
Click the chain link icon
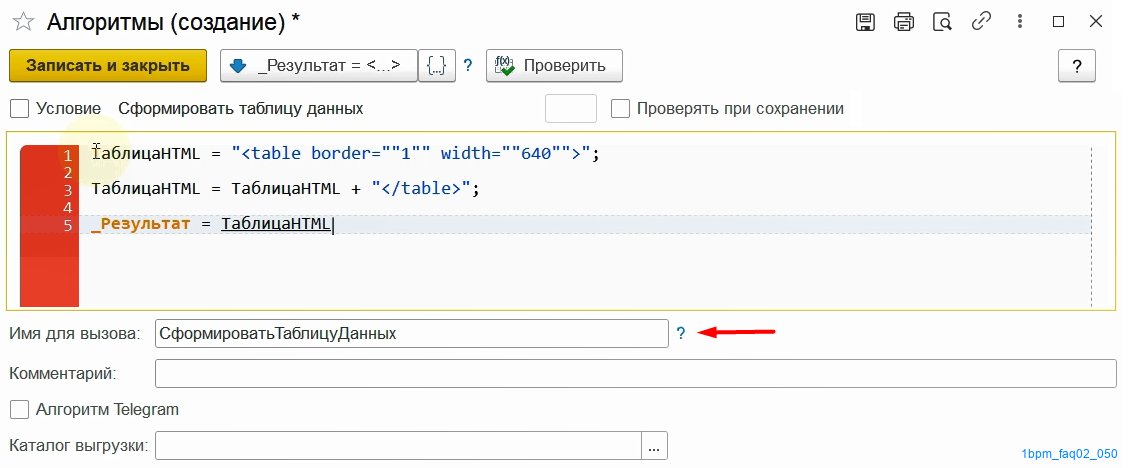980,21
